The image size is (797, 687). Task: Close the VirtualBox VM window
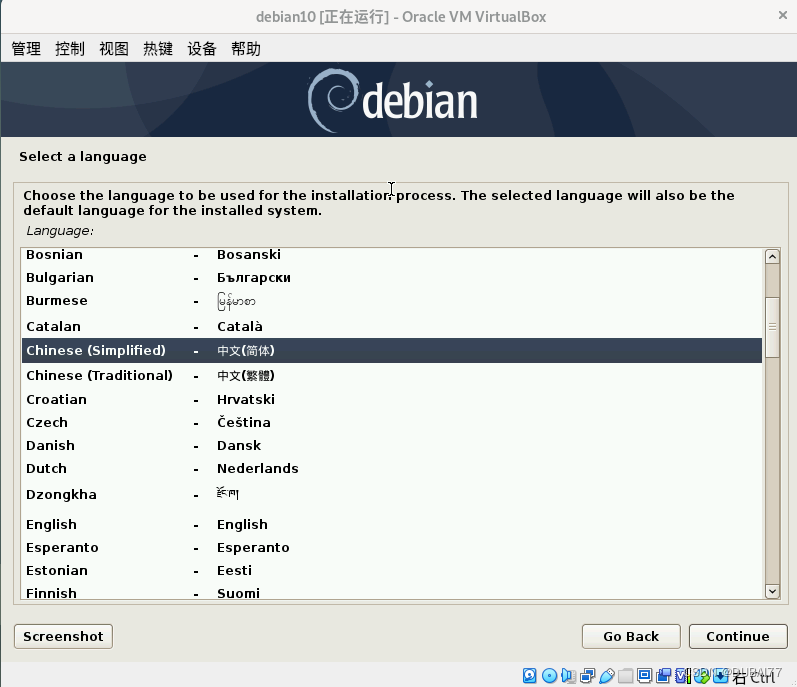(x=783, y=16)
